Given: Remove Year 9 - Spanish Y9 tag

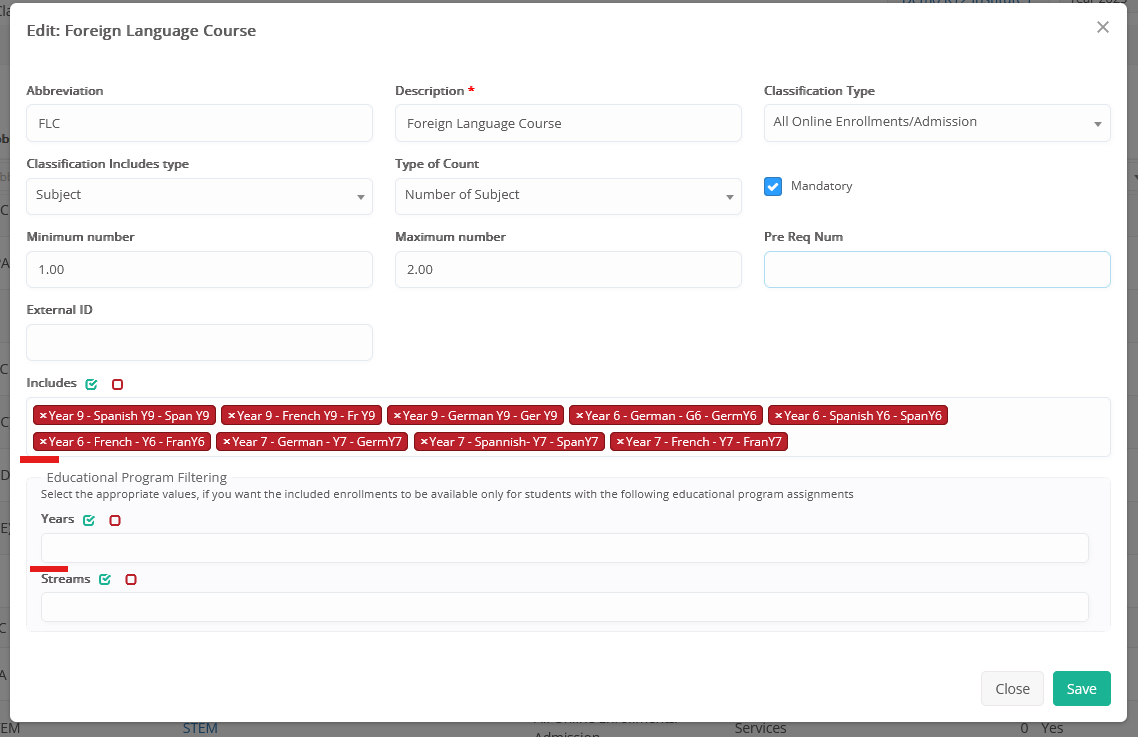Looking at the screenshot, I should tap(43, 416).
